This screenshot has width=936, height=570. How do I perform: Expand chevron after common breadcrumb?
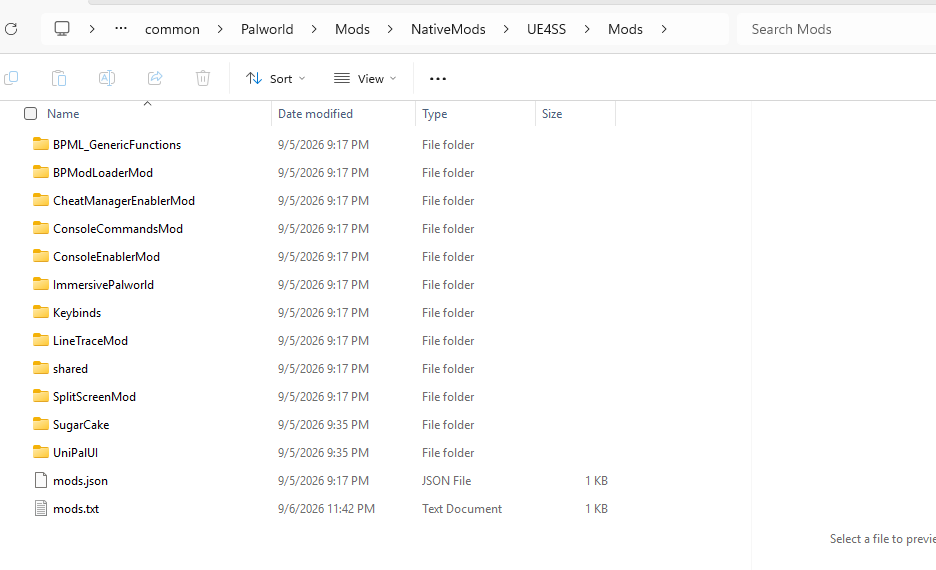[x=220, y=29]
